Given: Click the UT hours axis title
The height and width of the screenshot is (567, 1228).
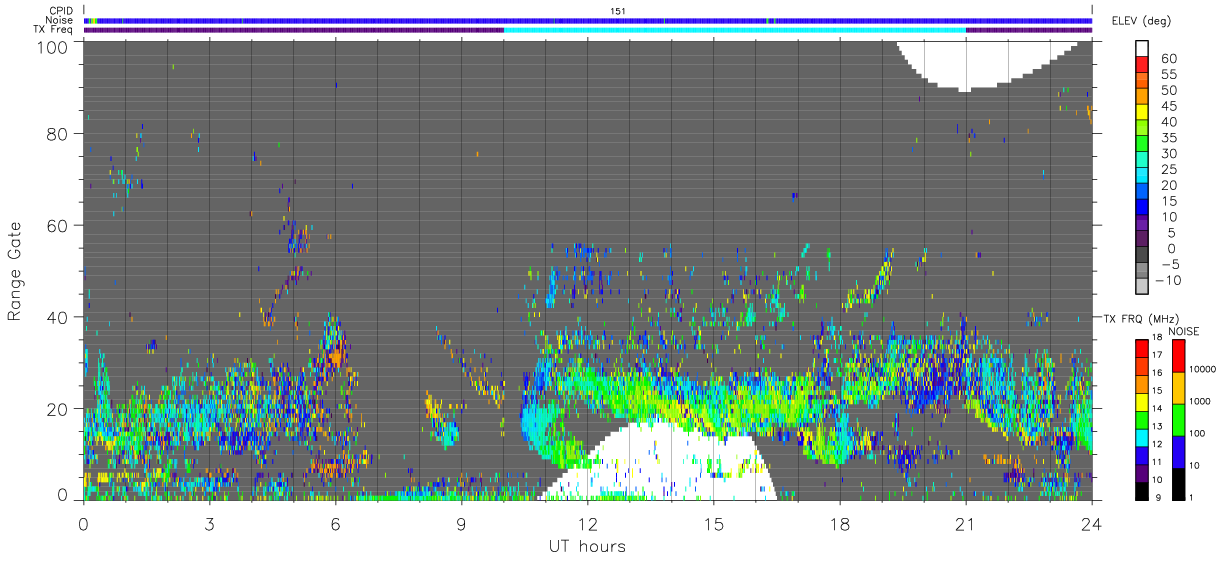Looking at the screenshot, I should [587, 546].
